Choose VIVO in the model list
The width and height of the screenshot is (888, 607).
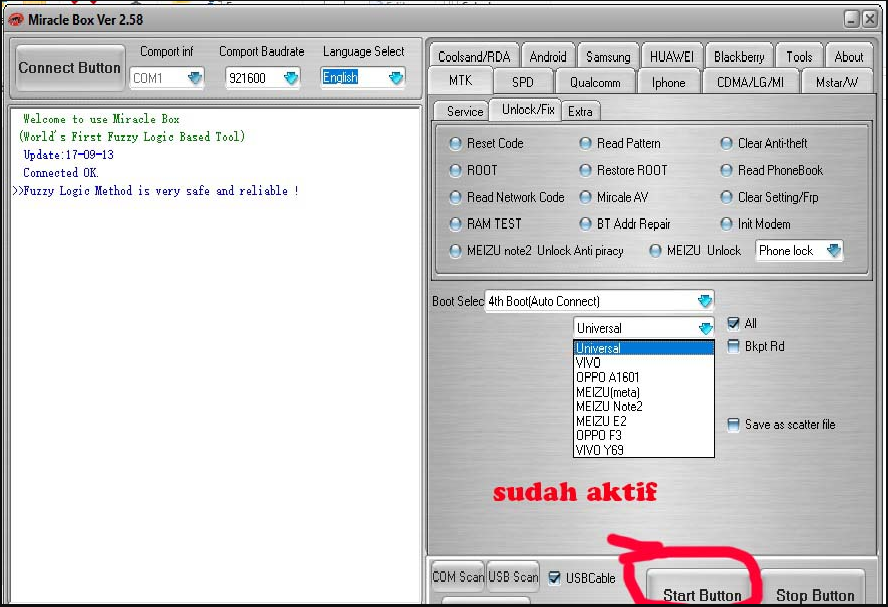tap(643, 363)
